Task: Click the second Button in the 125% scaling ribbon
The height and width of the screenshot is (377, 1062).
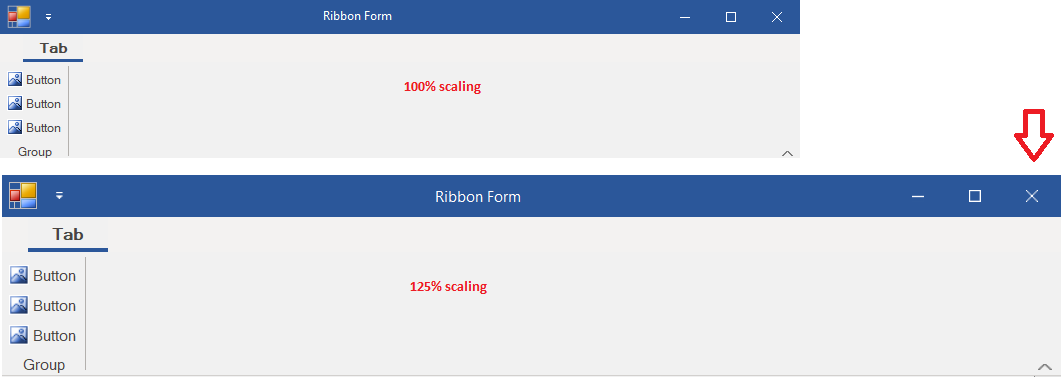Action: point(43,306)
